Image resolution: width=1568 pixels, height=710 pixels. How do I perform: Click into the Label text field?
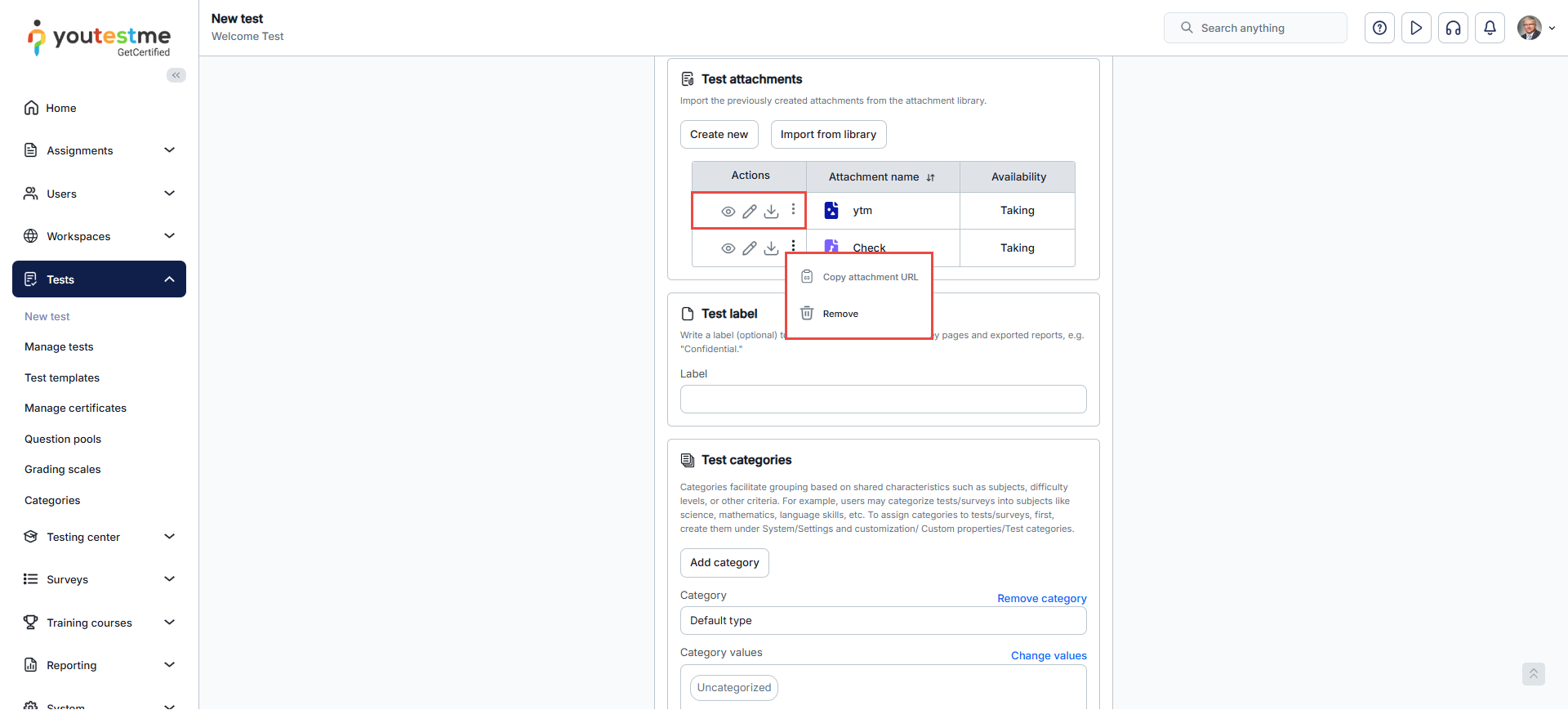[883, 400]
